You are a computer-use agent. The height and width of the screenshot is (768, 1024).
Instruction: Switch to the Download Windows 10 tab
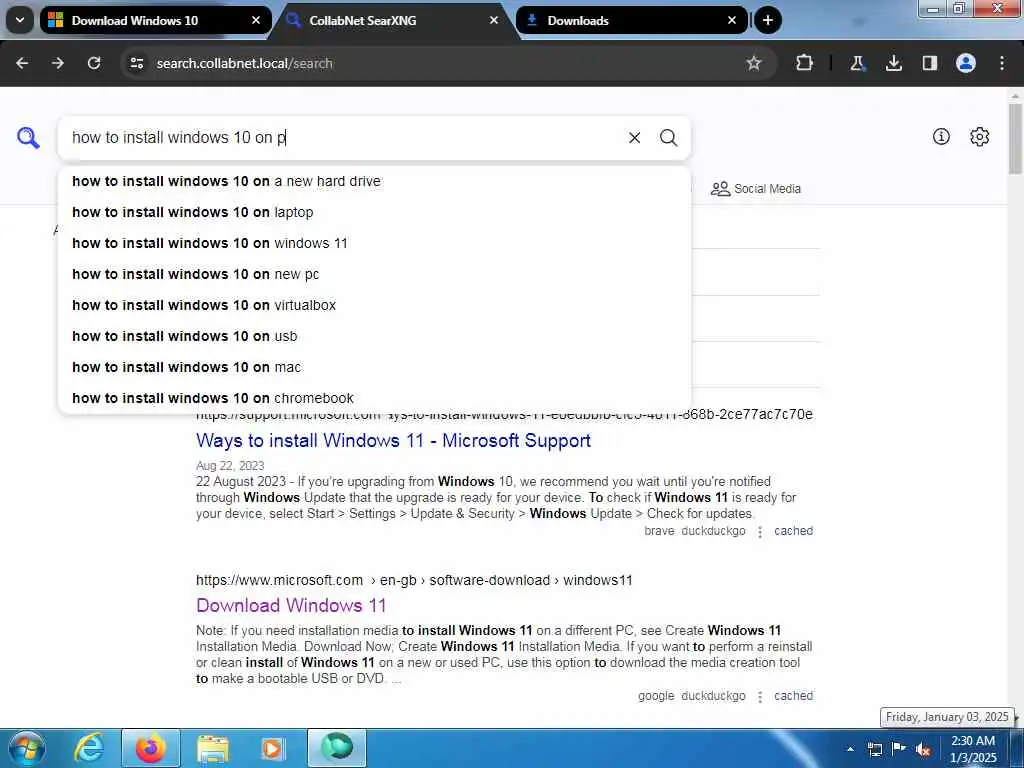point(155,20)
